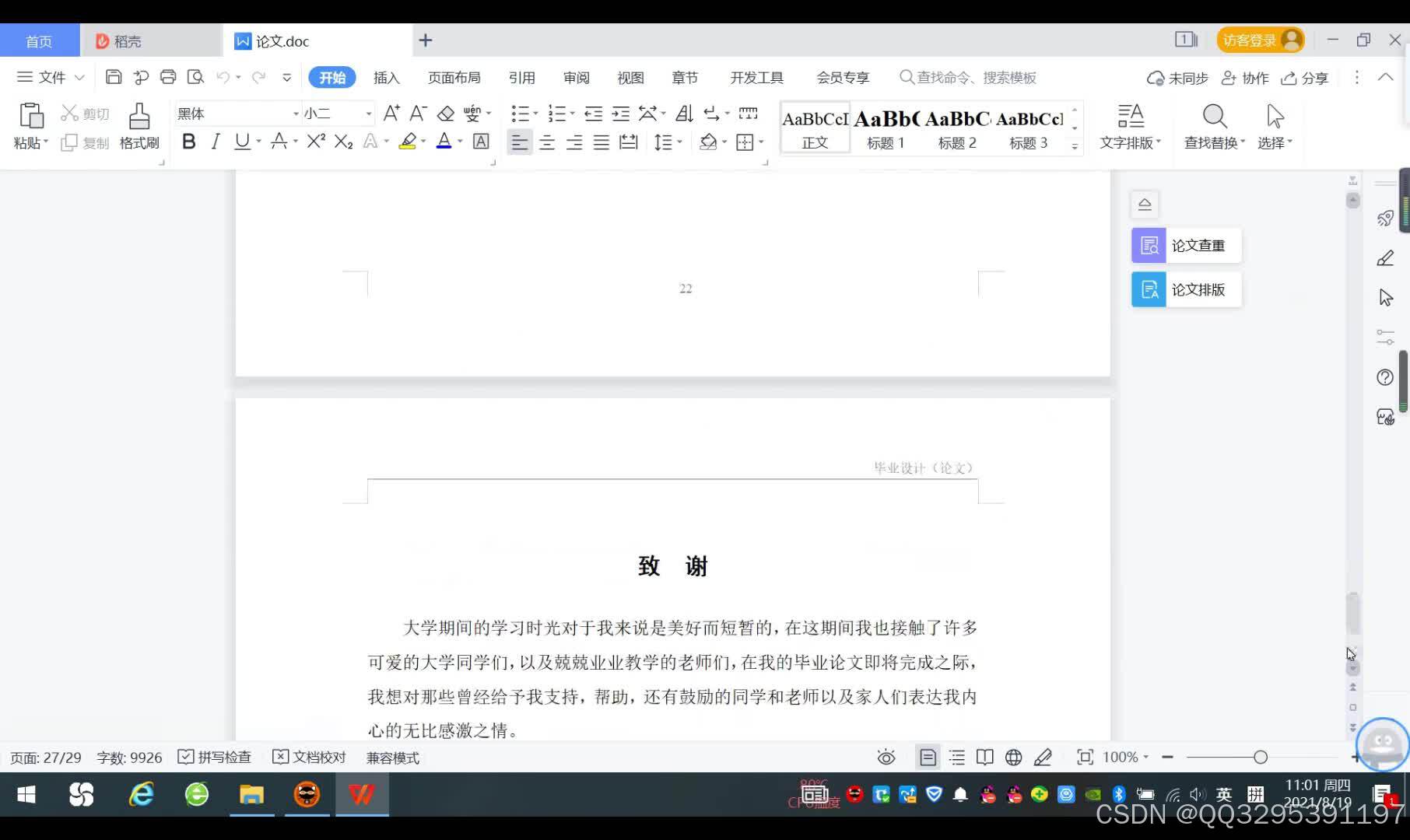Open Internet Explorer in Windows taskbar
The height and width of the screenshot is (840, 1410).
click(x=141, y=794)
